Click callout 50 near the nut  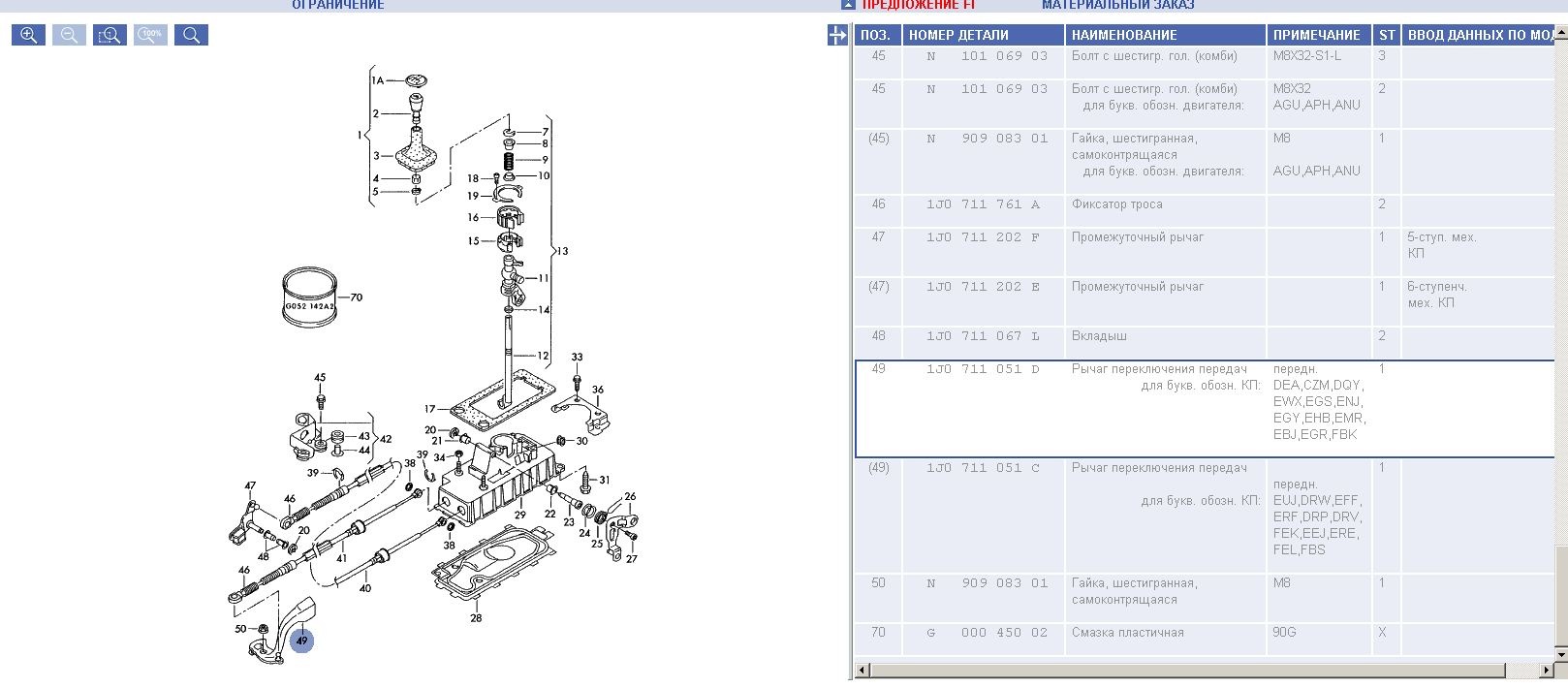click(240, 630)
